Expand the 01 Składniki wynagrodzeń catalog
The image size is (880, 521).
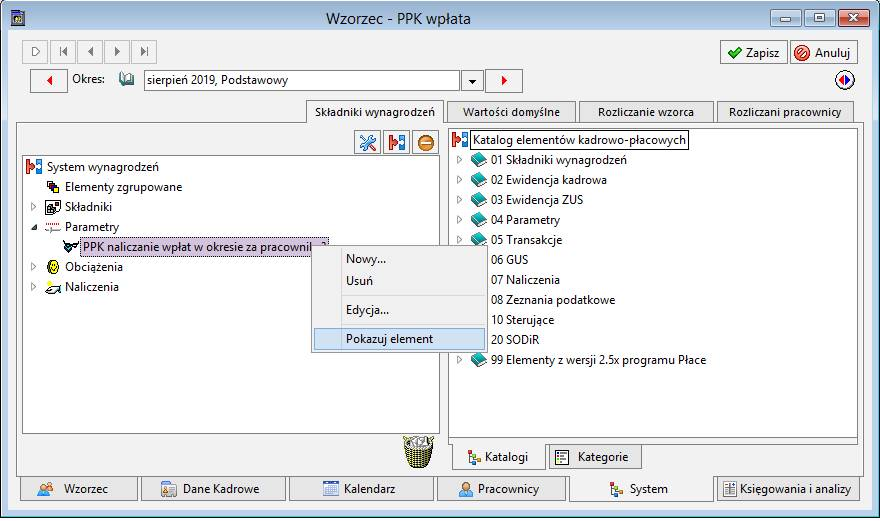pos(460,160)
